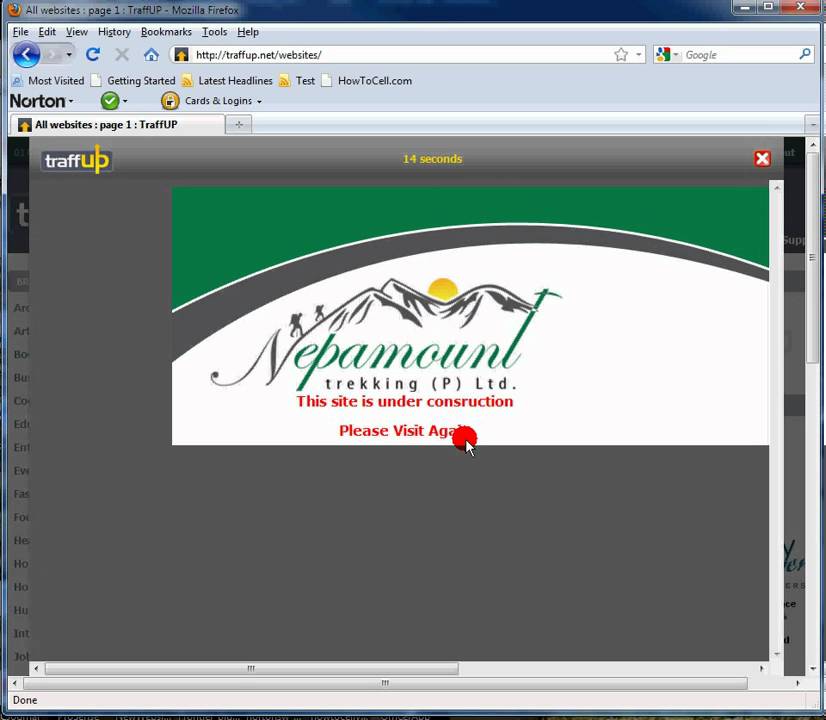Open the History menu
The image size is (826, 720).
point(114,32)
